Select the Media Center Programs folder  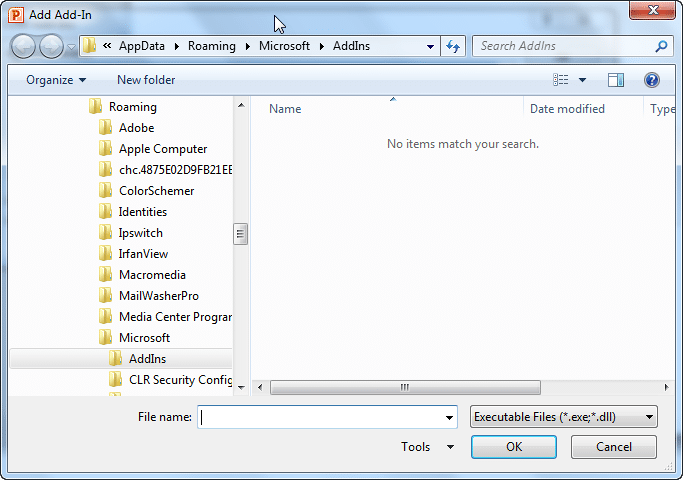click(x=175, y=317)
